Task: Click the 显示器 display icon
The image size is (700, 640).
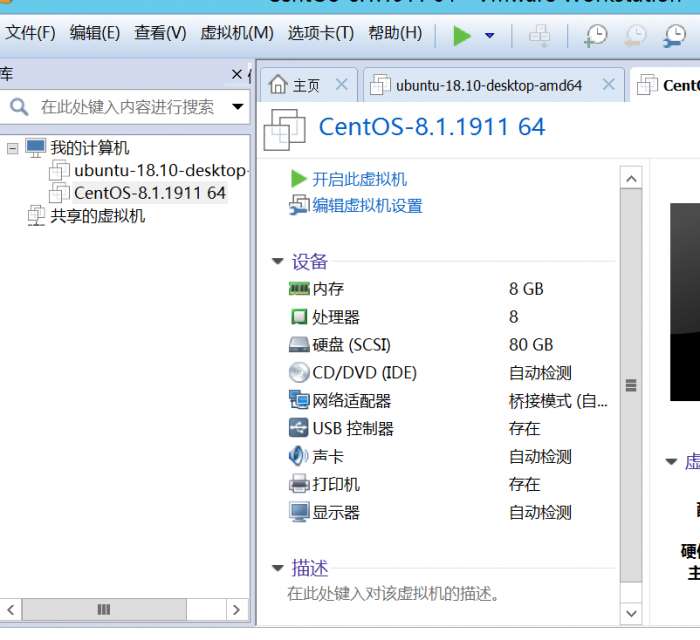Action: 299,512
